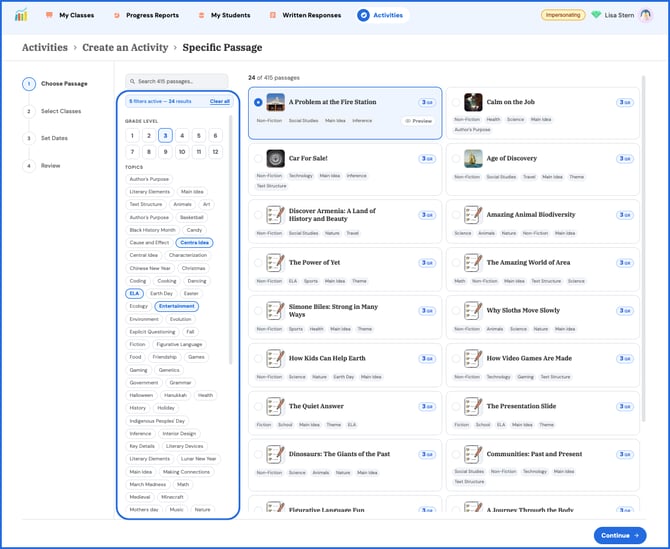
Task: Go to the Create an Activity breadcrumb
Action: 125,47
